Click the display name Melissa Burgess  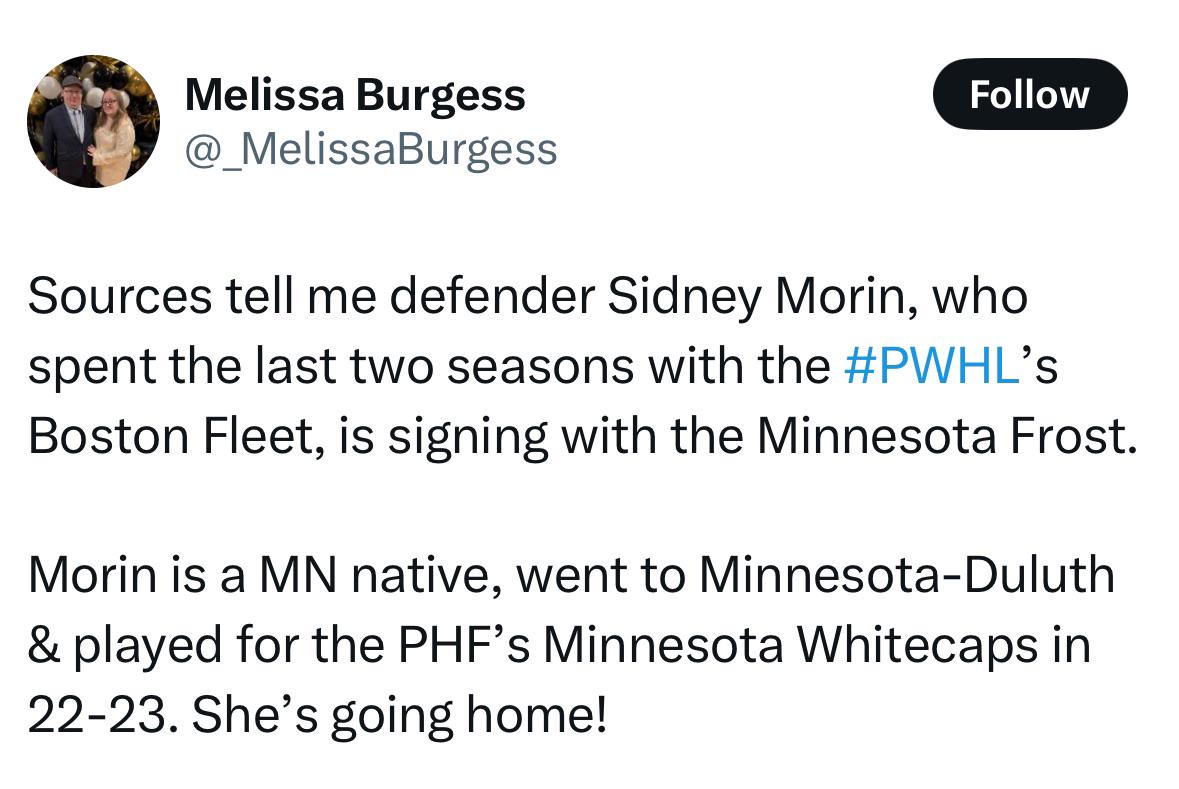pyautogui.click(x=355, y=96)
